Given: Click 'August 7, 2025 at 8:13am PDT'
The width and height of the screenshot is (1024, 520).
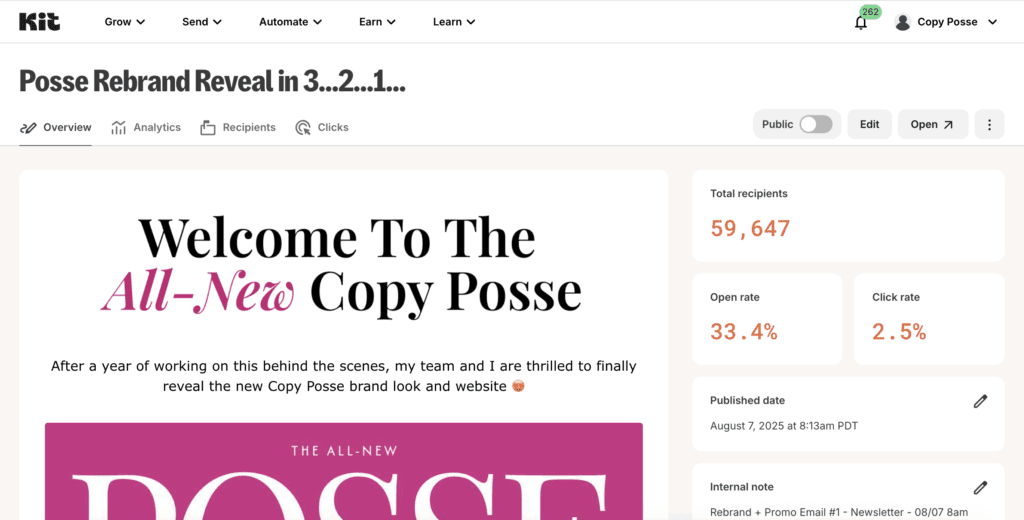Looking at the screenshot, I should [x=784, y=426].
